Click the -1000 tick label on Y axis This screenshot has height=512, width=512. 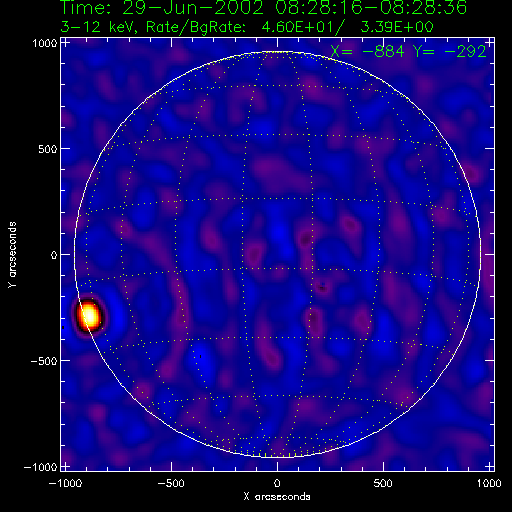(x=40, y=467)
